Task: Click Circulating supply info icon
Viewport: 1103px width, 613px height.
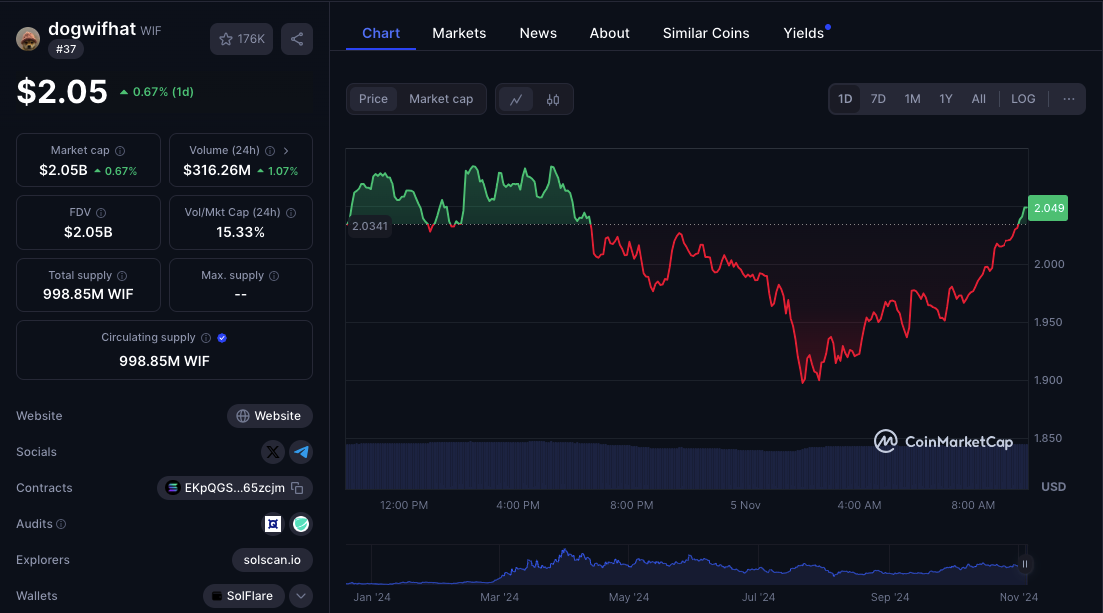Action: pos(205,338)
